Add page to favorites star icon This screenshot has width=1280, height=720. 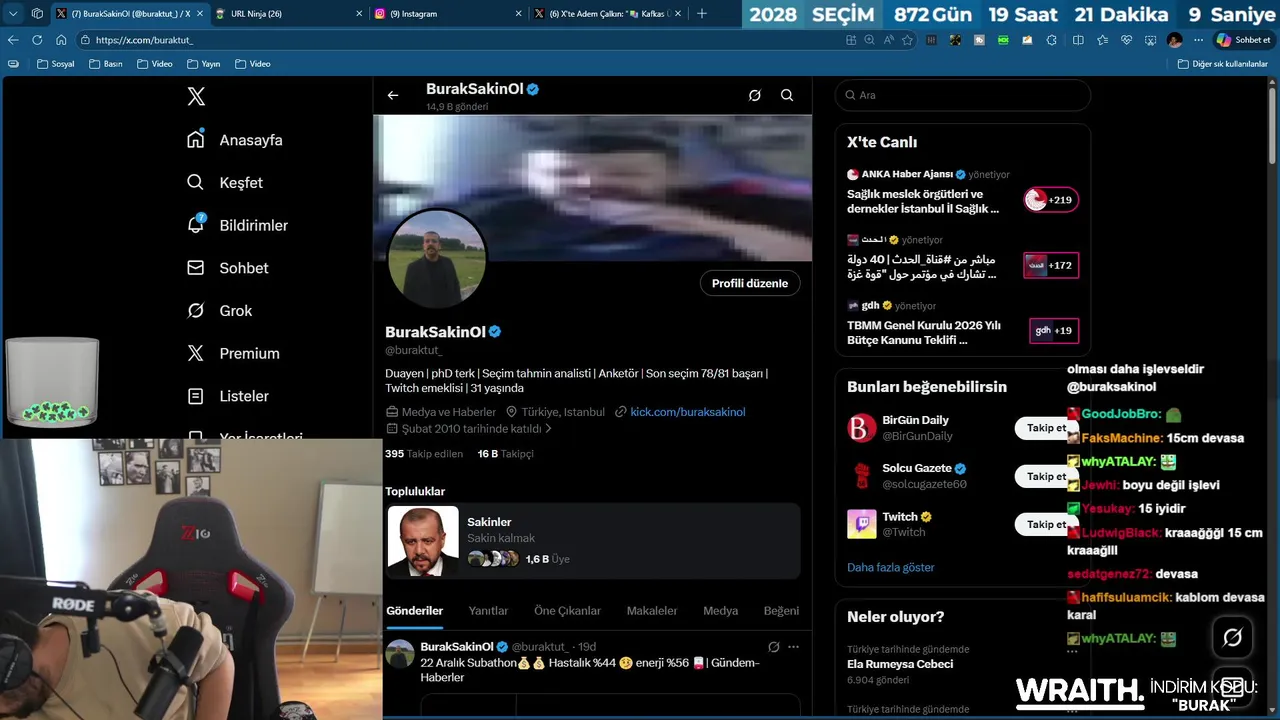[908, 40]
